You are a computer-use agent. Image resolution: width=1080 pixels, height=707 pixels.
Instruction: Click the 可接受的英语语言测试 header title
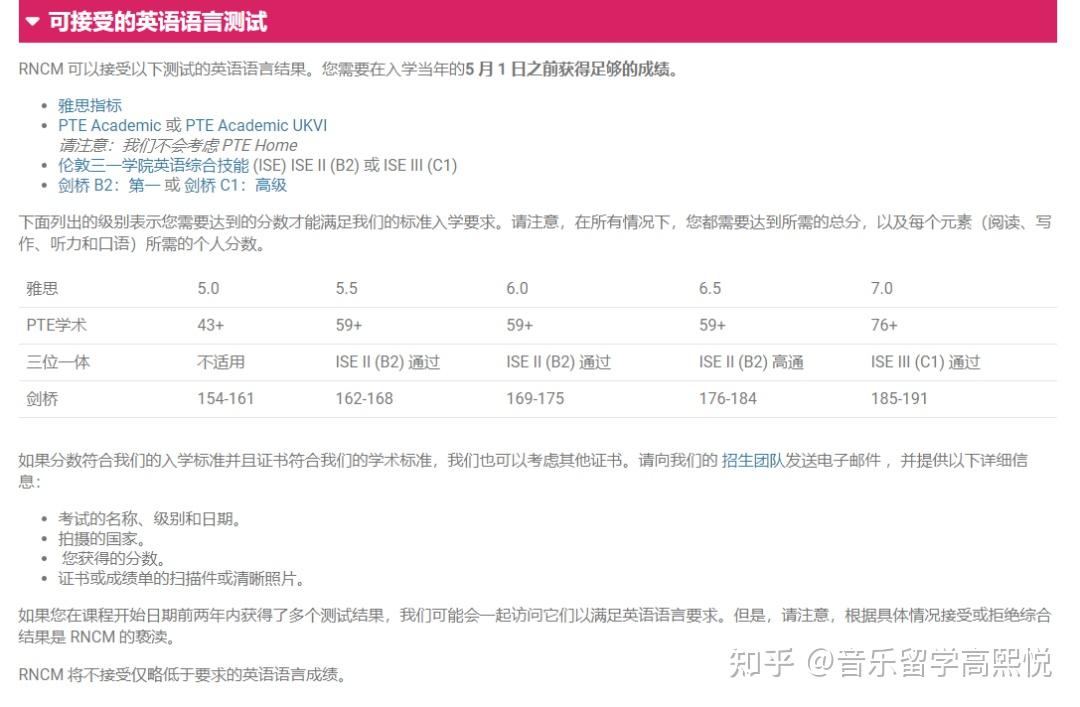[x=157, y=21]
